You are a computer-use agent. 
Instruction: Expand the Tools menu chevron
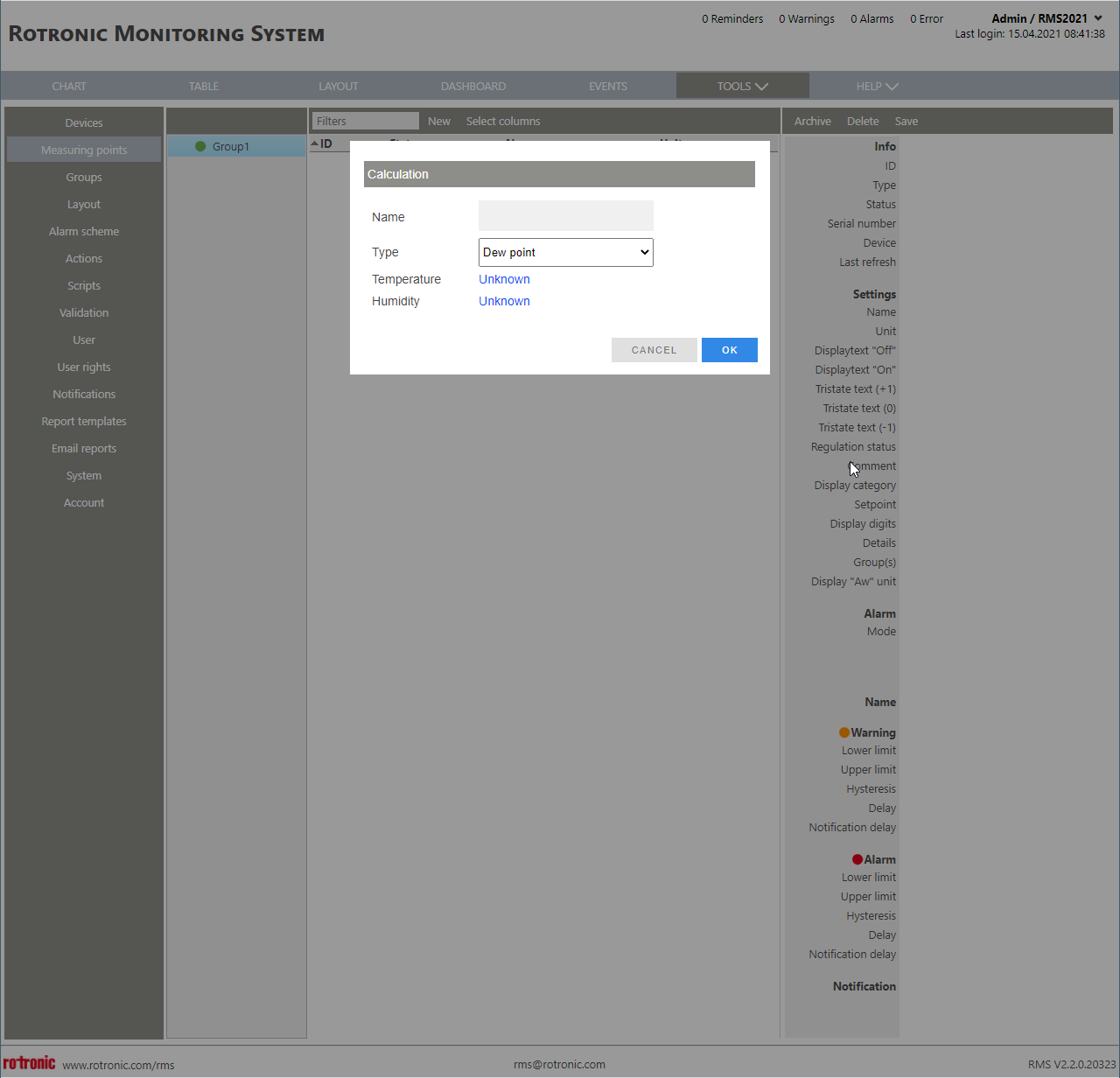(761, 86)
